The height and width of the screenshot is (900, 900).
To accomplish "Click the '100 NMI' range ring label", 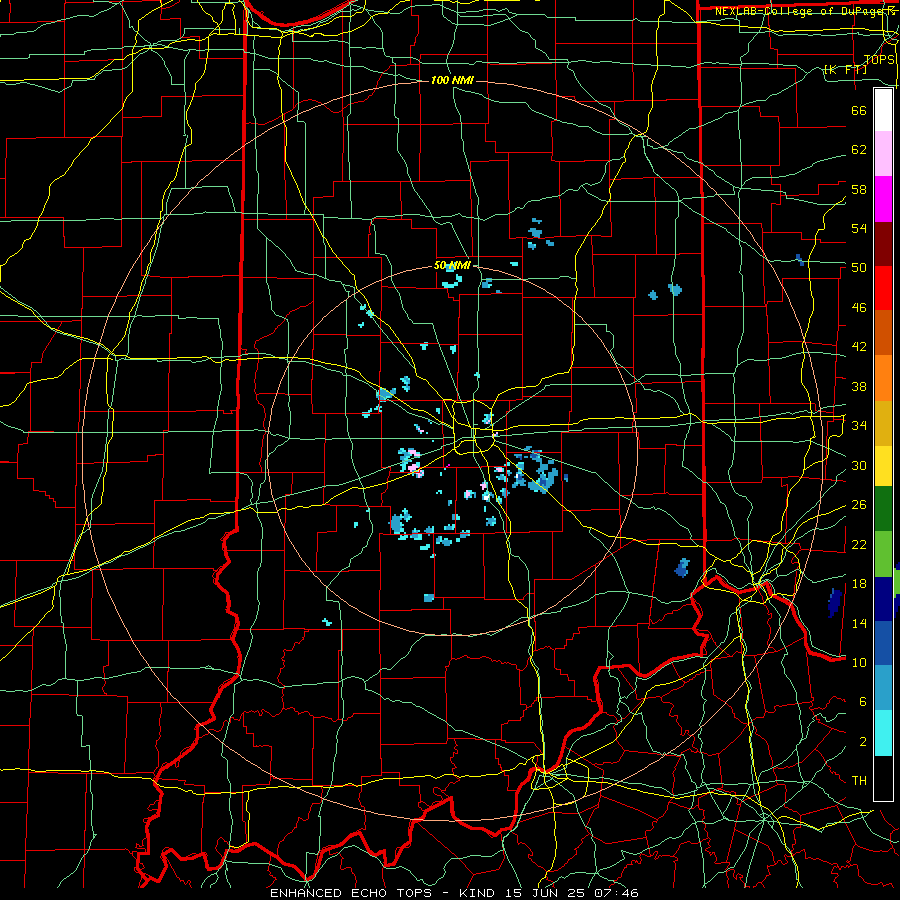I will pos(452,80).
